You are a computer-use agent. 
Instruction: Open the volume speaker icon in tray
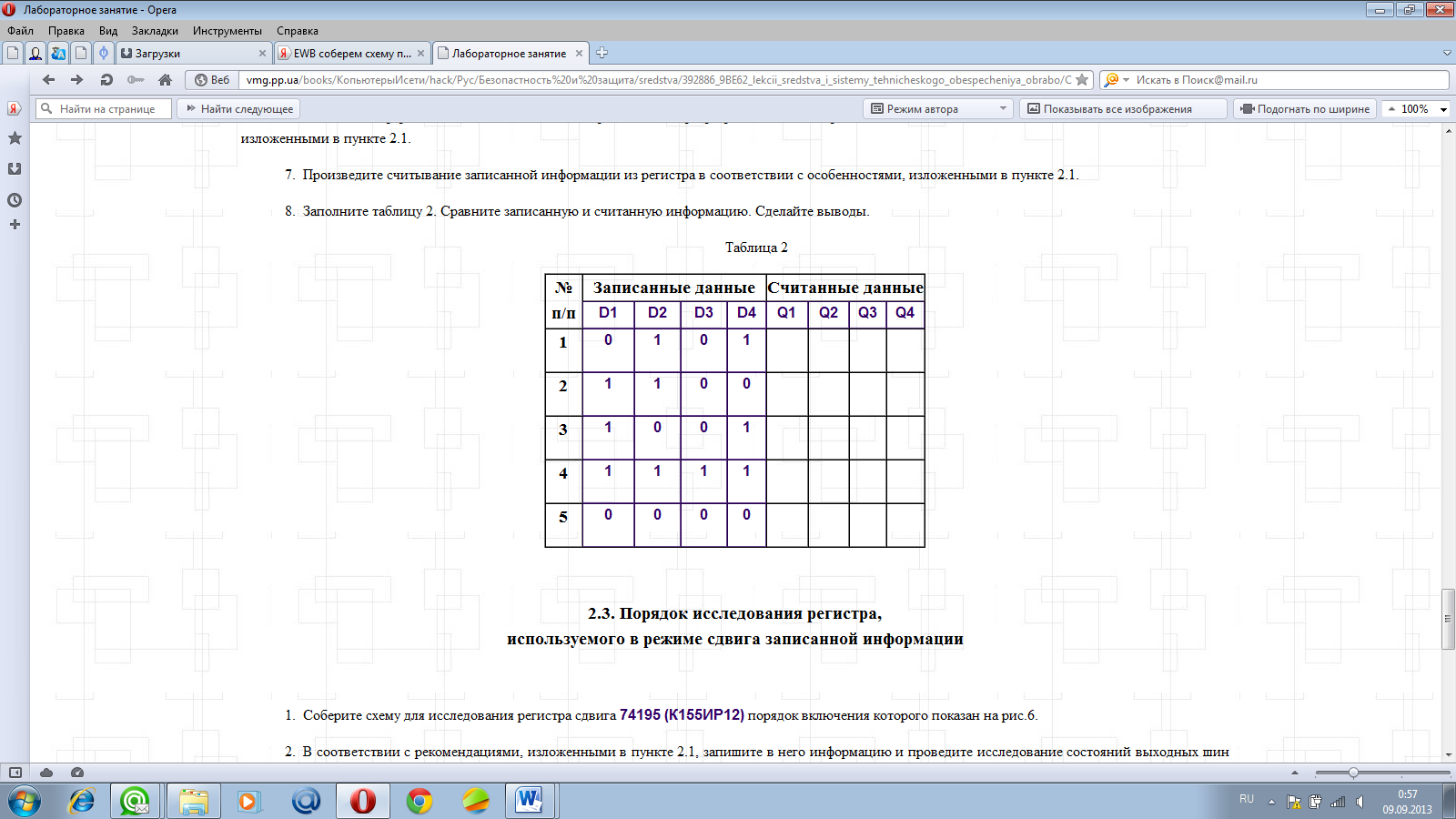(1360, 802)
